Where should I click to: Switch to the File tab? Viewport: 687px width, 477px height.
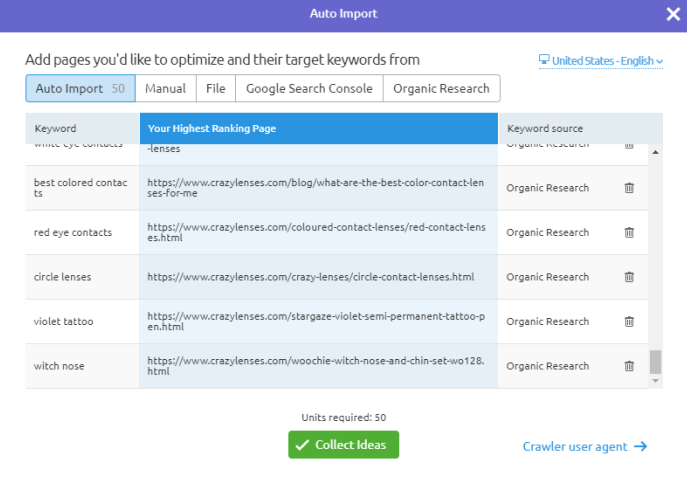[215, 88]
